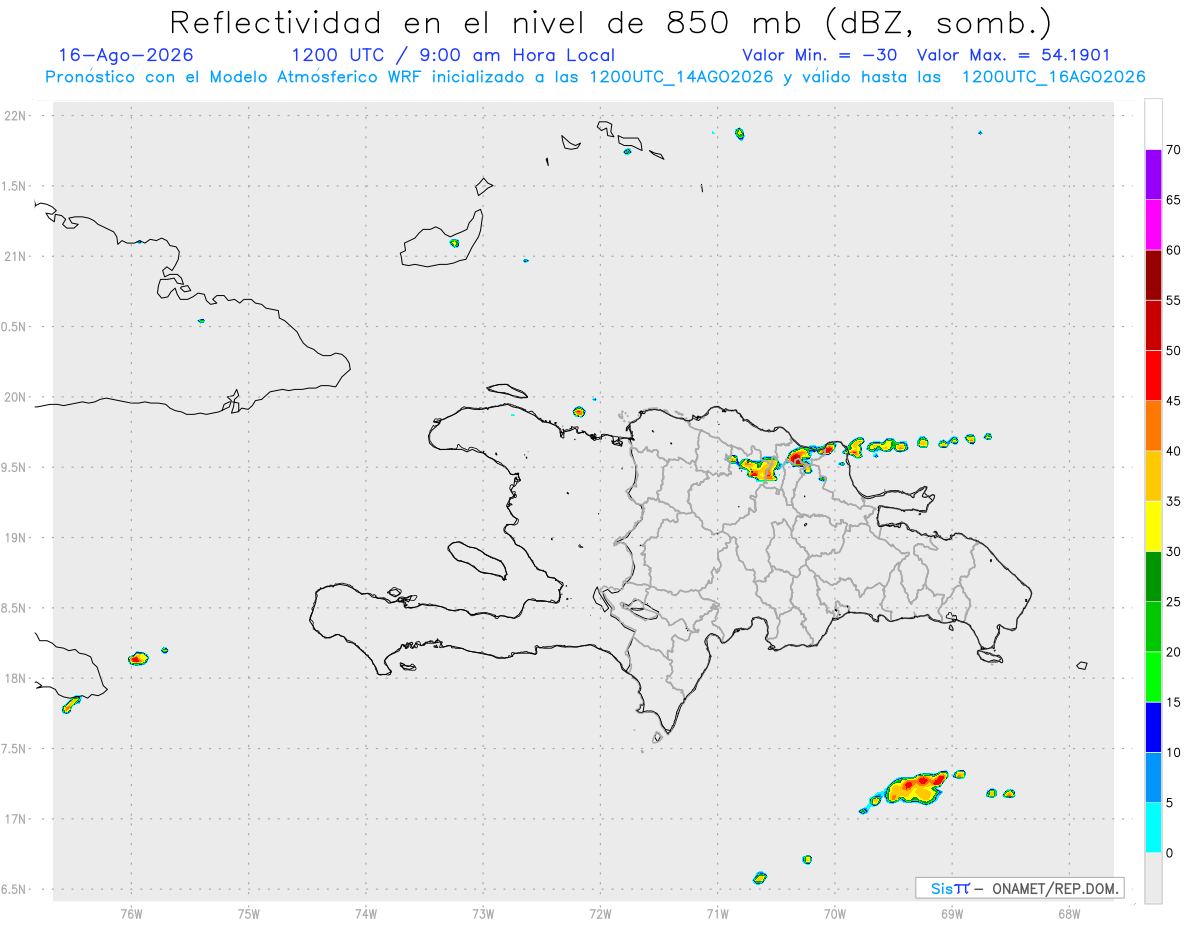Click the WRF model initialization subtitle line
Viewport: 1200px width, 927px height.
pos(595,77)
